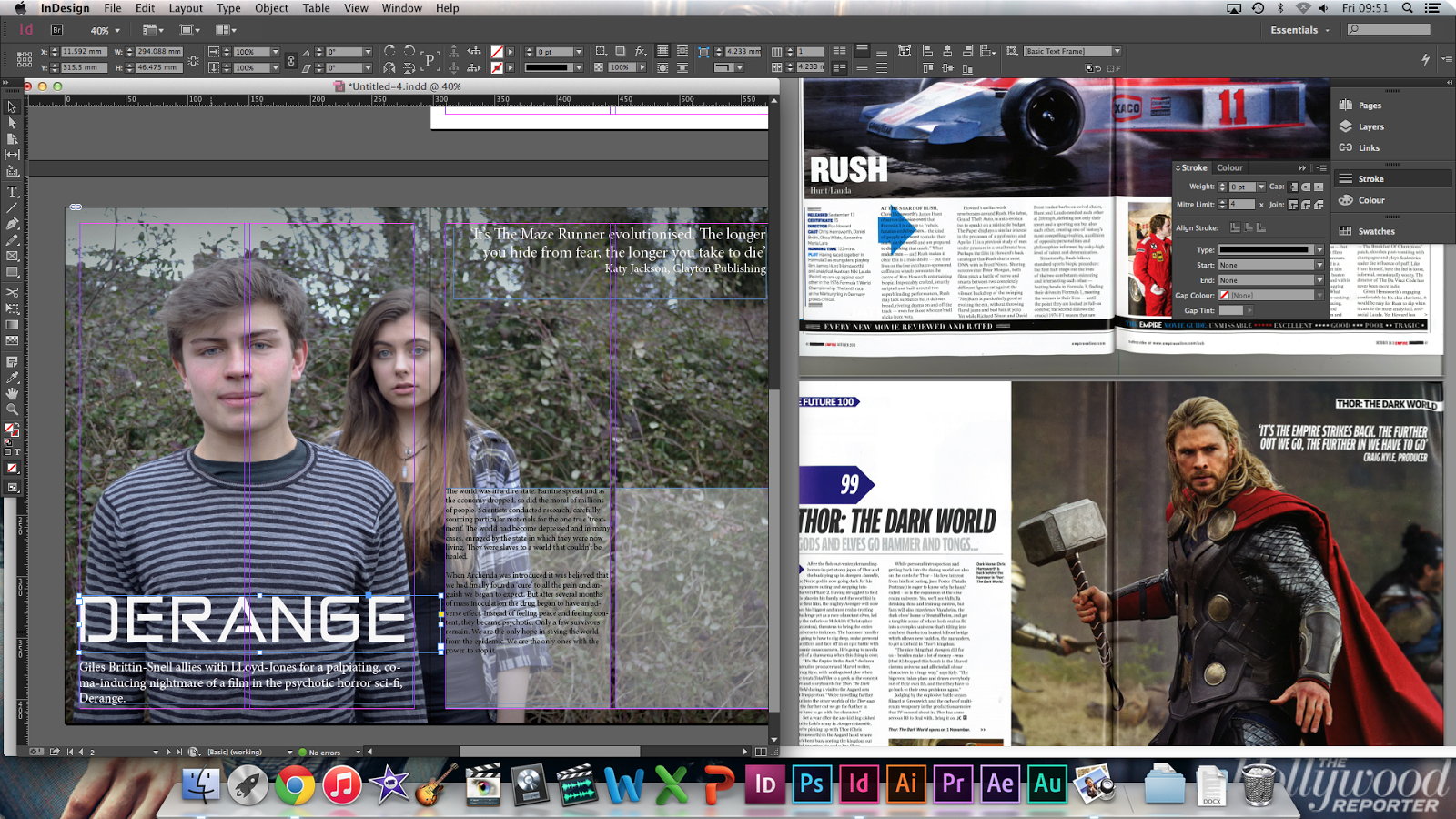Image resolution: width=1456 pixels, height=819 pixels.
Task: Toggle constrain proportions for width and height
Action: 193,60
